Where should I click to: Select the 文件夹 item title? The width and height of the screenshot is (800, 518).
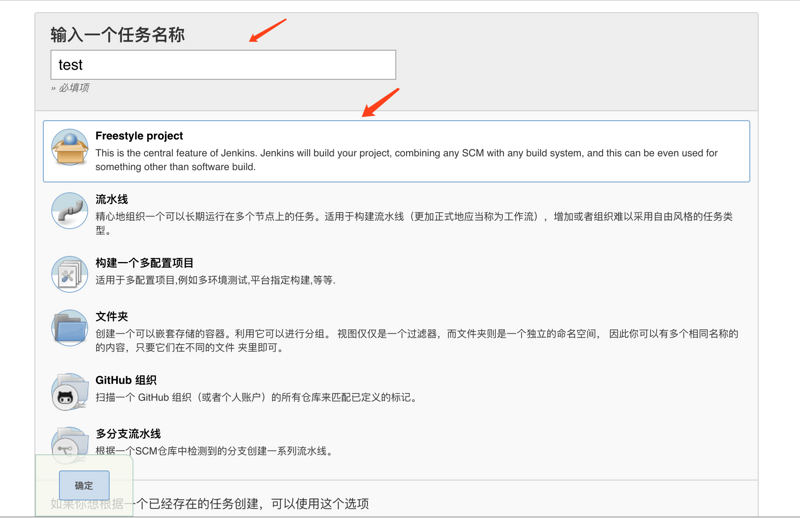click(x=112, y=316)
